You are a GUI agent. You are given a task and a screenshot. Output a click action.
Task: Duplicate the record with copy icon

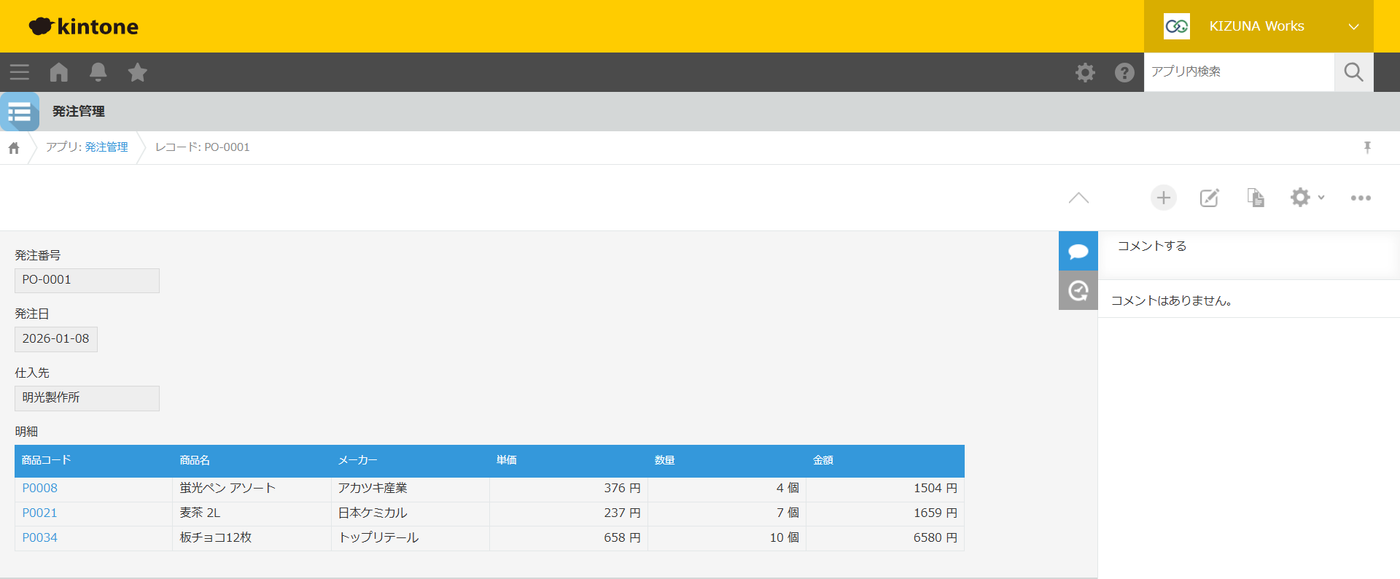(x=1256, y=198)
